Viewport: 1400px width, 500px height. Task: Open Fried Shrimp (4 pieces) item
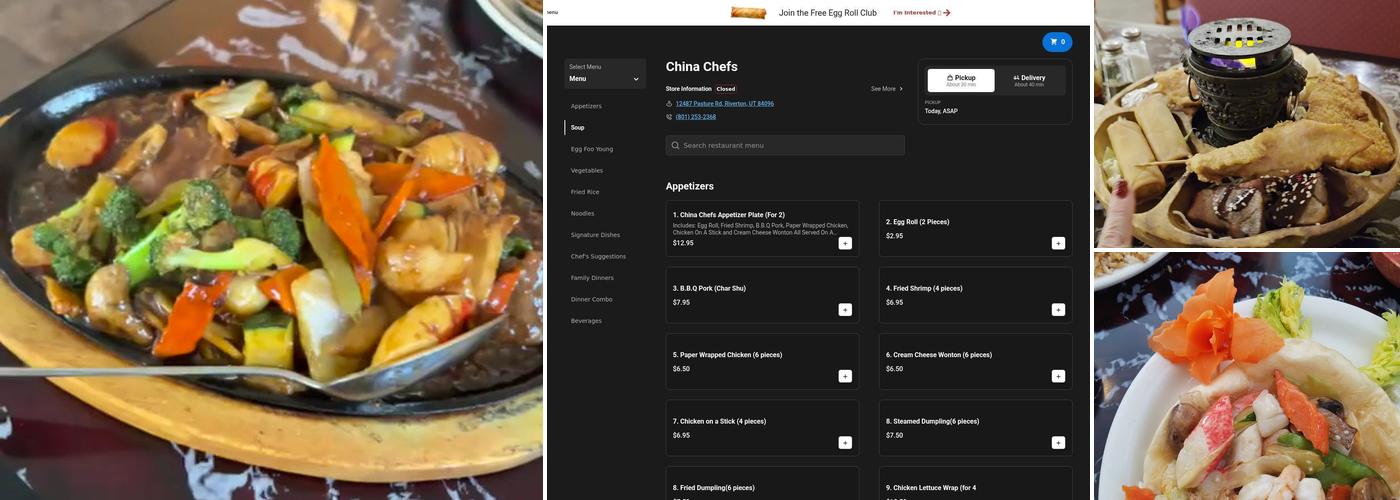point(976,295)
